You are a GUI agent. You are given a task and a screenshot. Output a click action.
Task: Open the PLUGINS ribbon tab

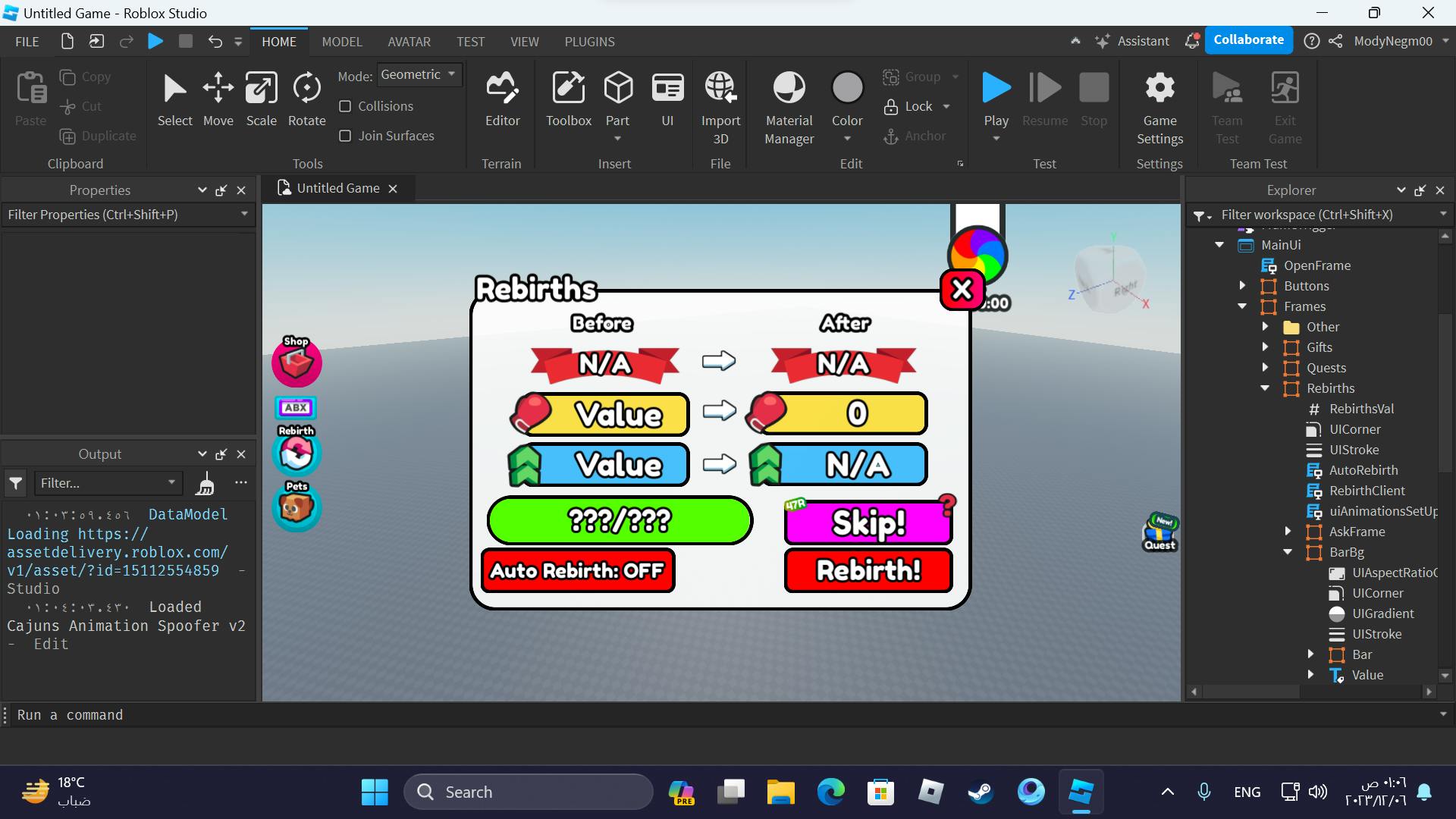[589, 42]
